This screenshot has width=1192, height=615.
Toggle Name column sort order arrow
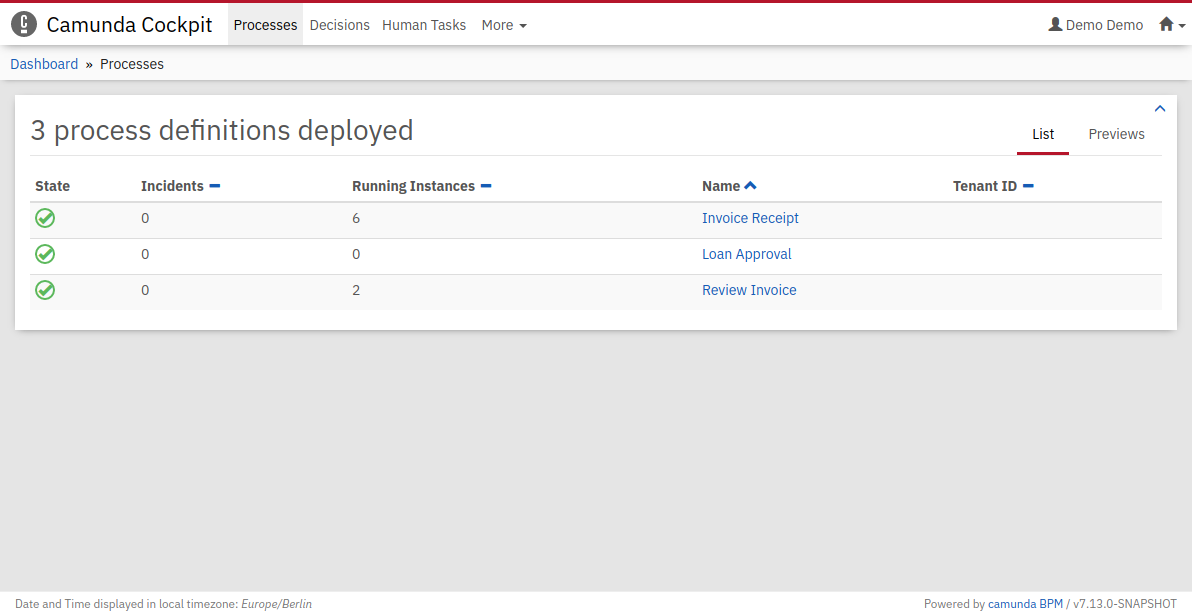click(x=750, y=186)
